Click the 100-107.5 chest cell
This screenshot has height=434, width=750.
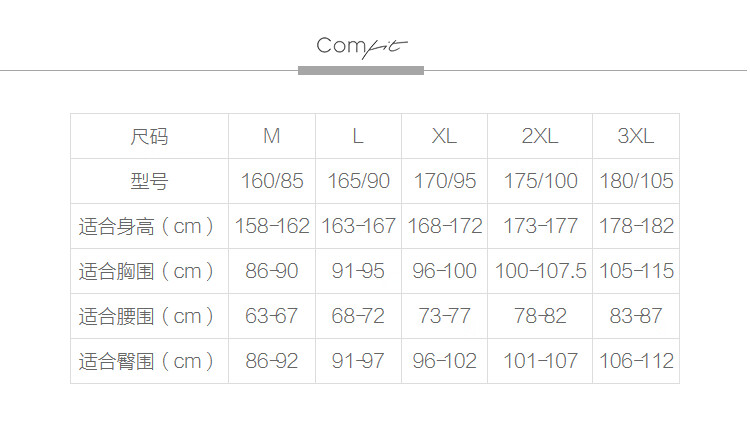(x=540, y=271)
